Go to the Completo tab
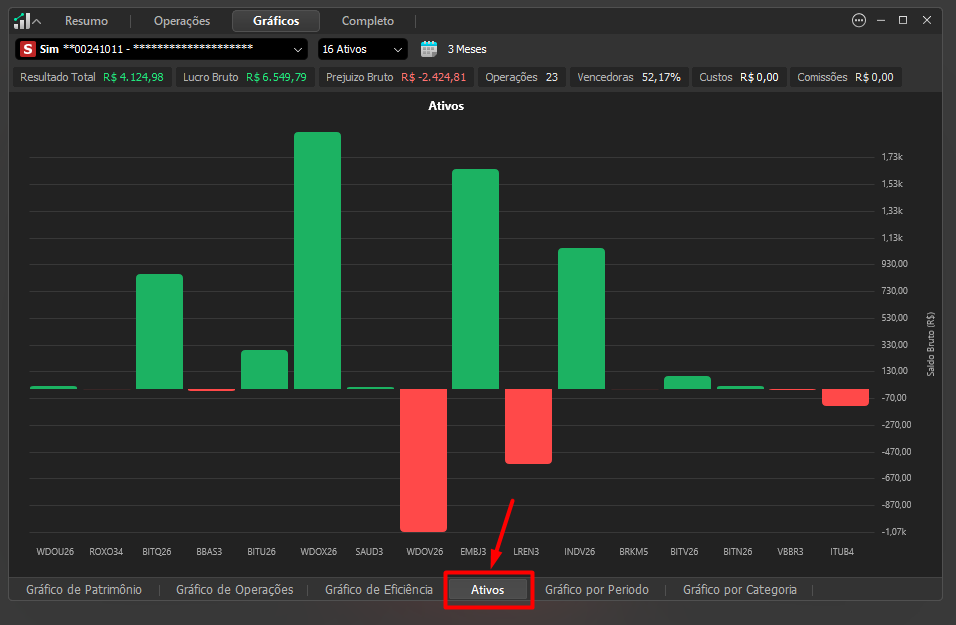This screenshot has height=625, width=956. [x=368, y=21]
